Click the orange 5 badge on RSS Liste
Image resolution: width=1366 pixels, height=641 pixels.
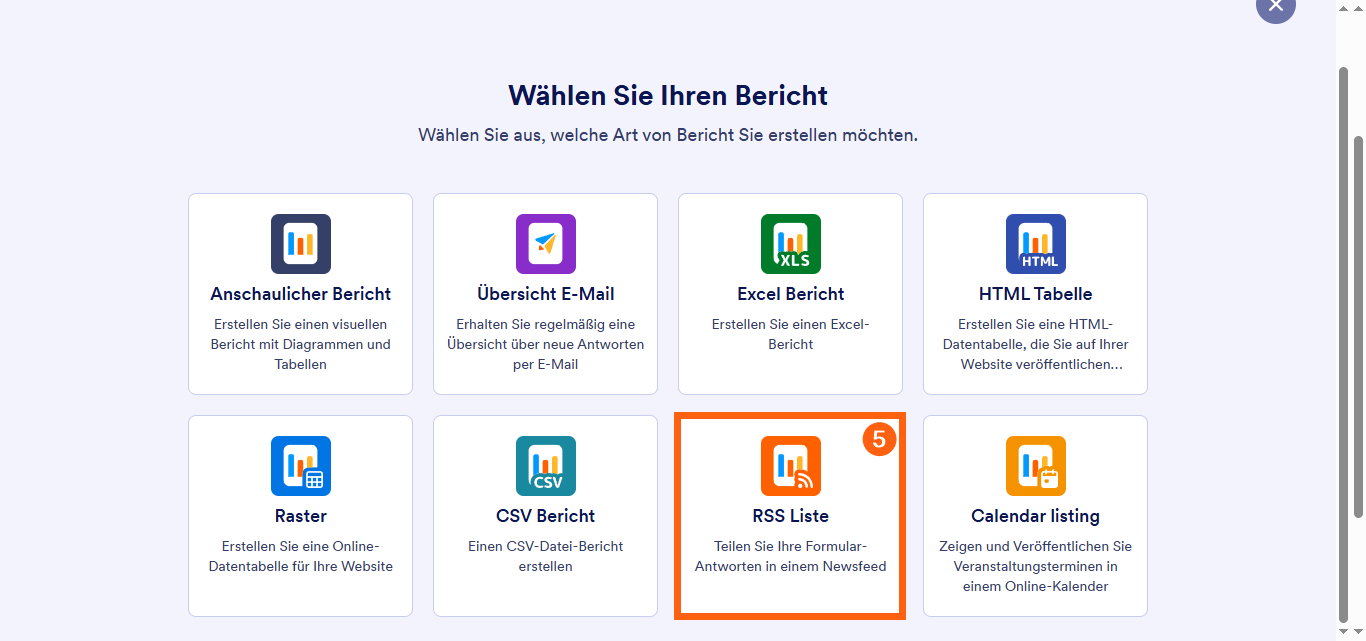pos(879,439)
